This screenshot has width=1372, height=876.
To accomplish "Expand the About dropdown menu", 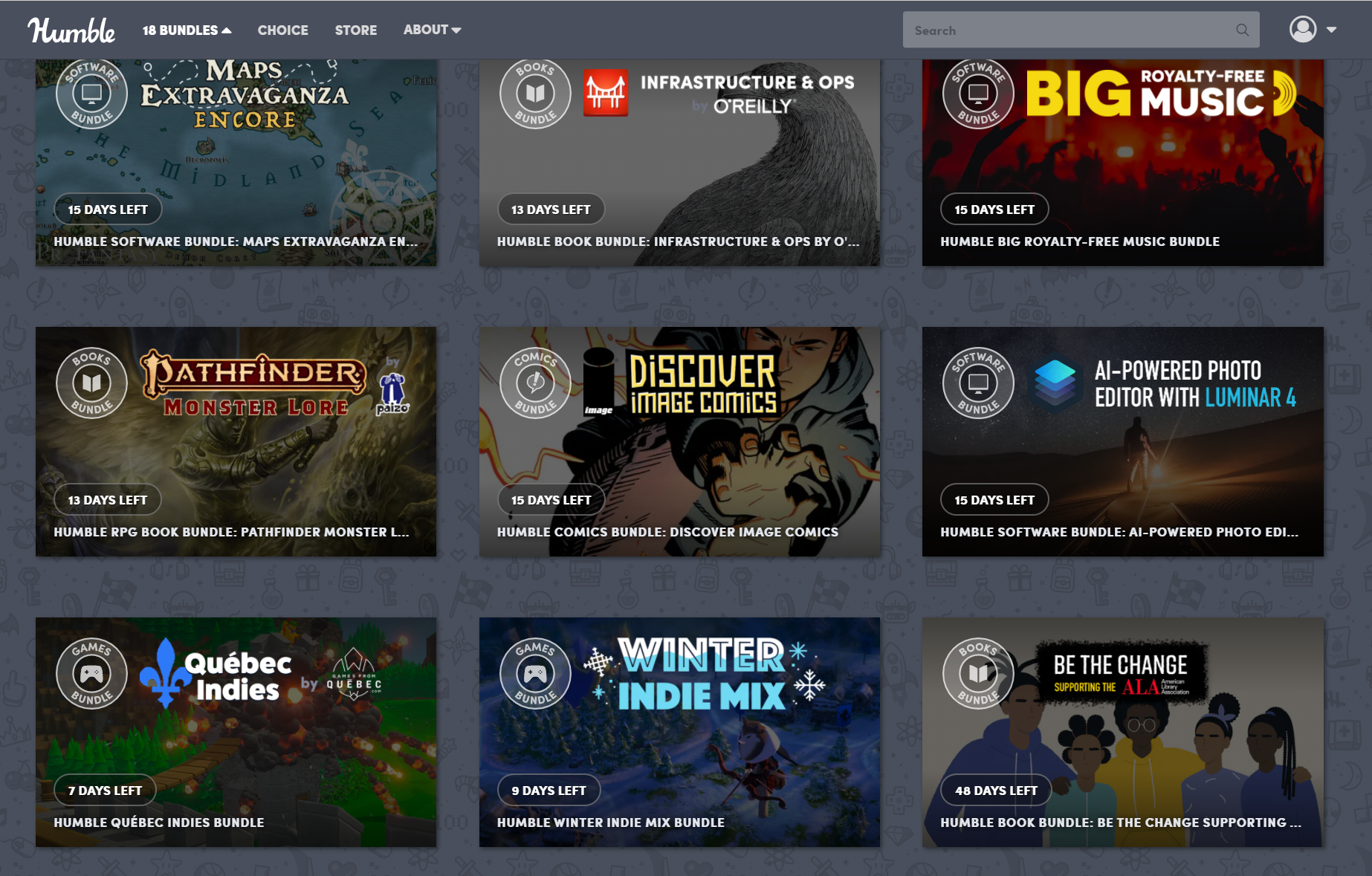I will click(x=433, y=30).
